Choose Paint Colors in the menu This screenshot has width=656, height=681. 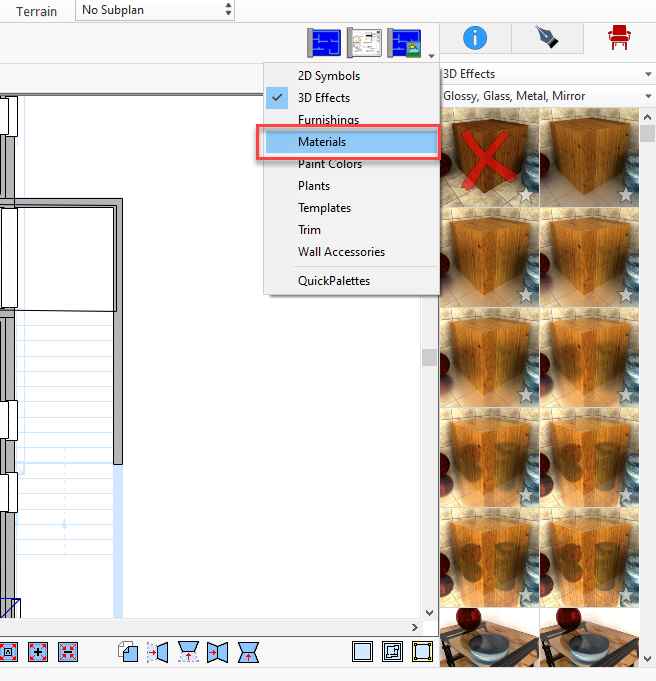tap(329, 164)
